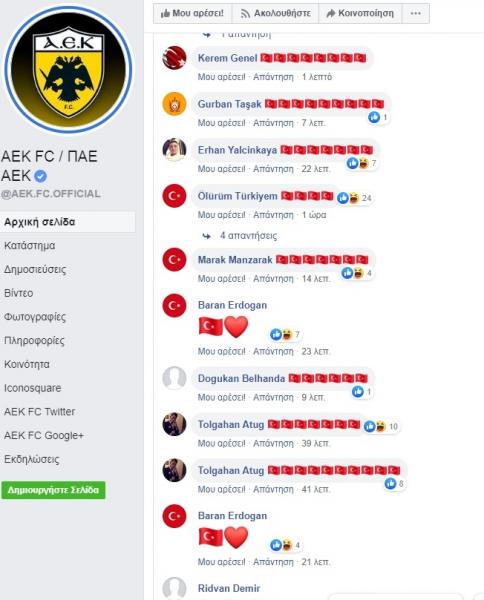The image size is (484, 600).
Task: View reactions on Tolgahan Atug's 39-minute comment
Action: click(381, 426)
